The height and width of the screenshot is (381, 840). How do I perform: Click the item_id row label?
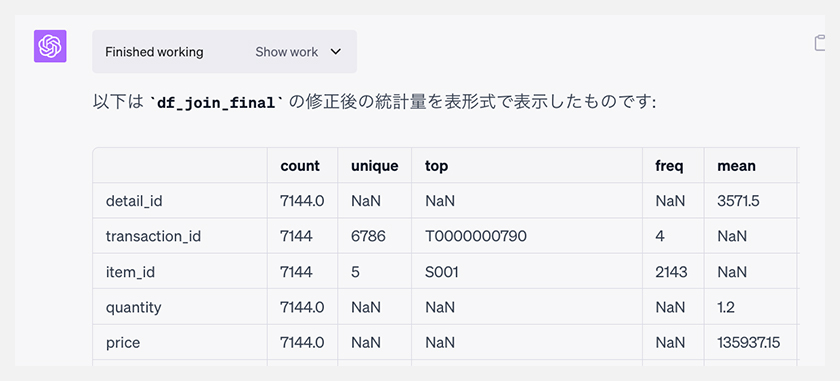(130, 272)
